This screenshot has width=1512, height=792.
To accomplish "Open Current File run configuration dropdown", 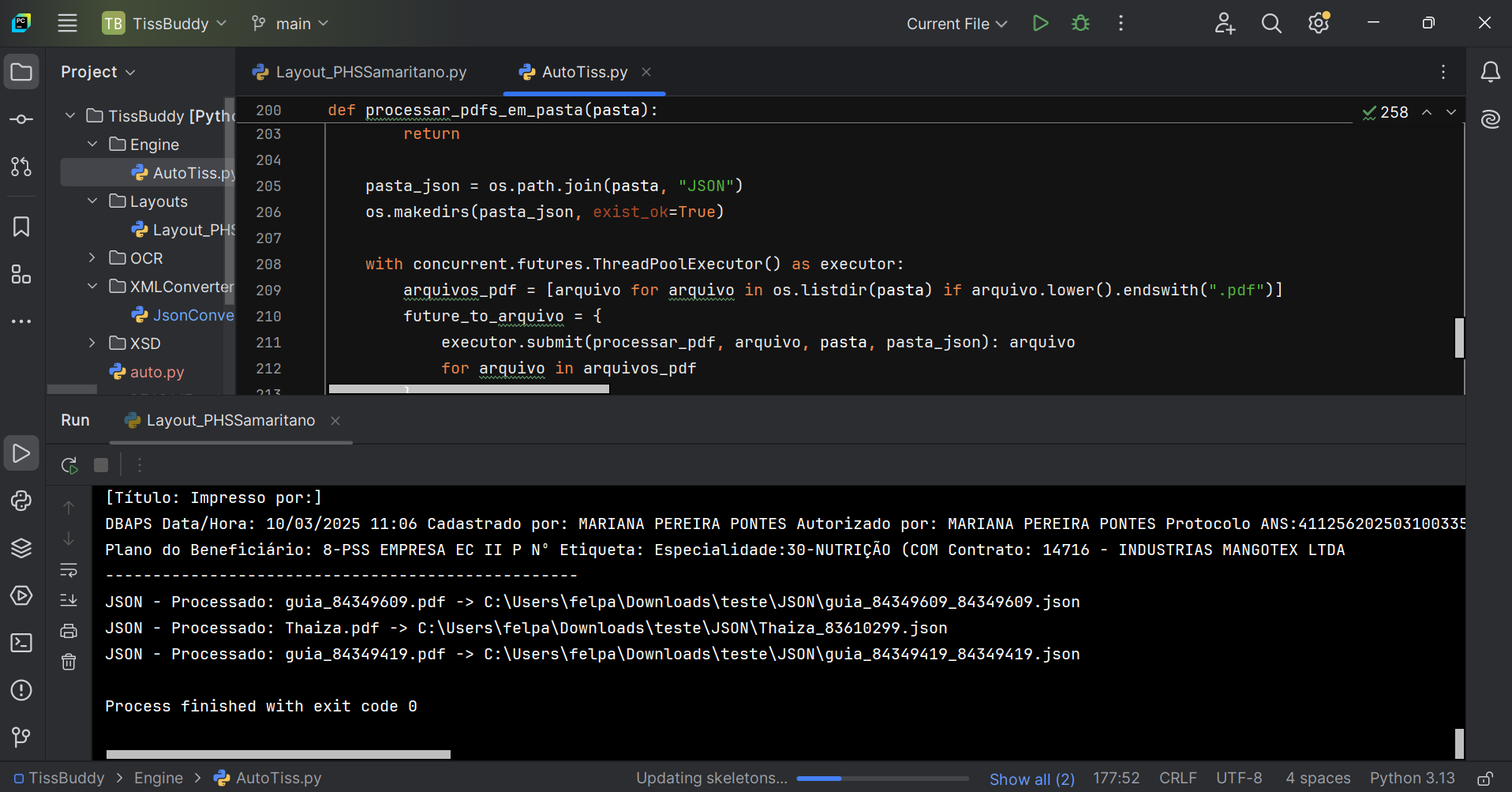I will (x=956, y=24).
